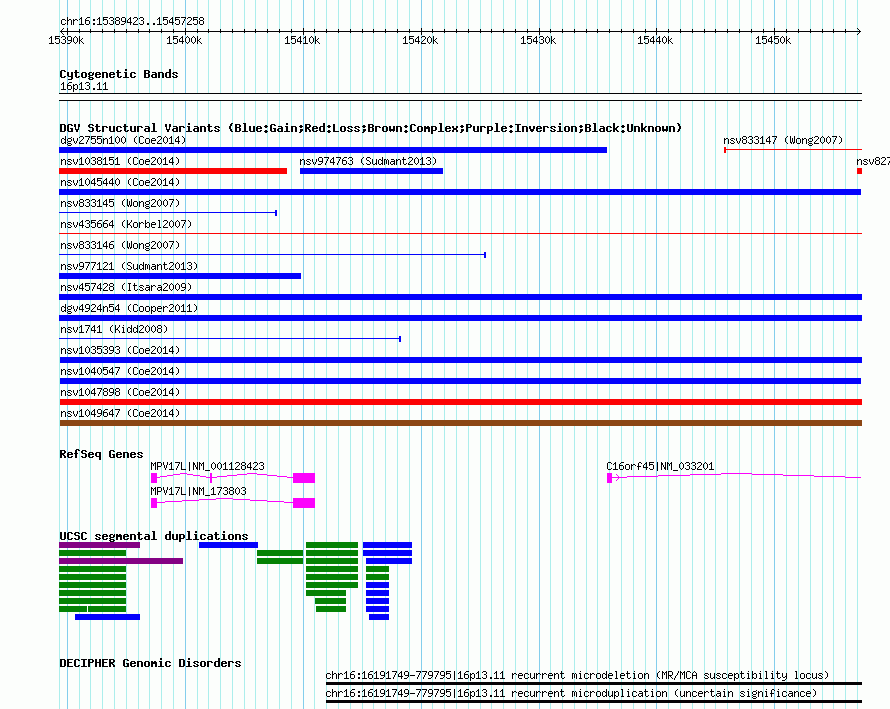Select the nsv833146 (Wong2007) variant label
Viewport: 890px width, 709px height.
tap(120, 245)
